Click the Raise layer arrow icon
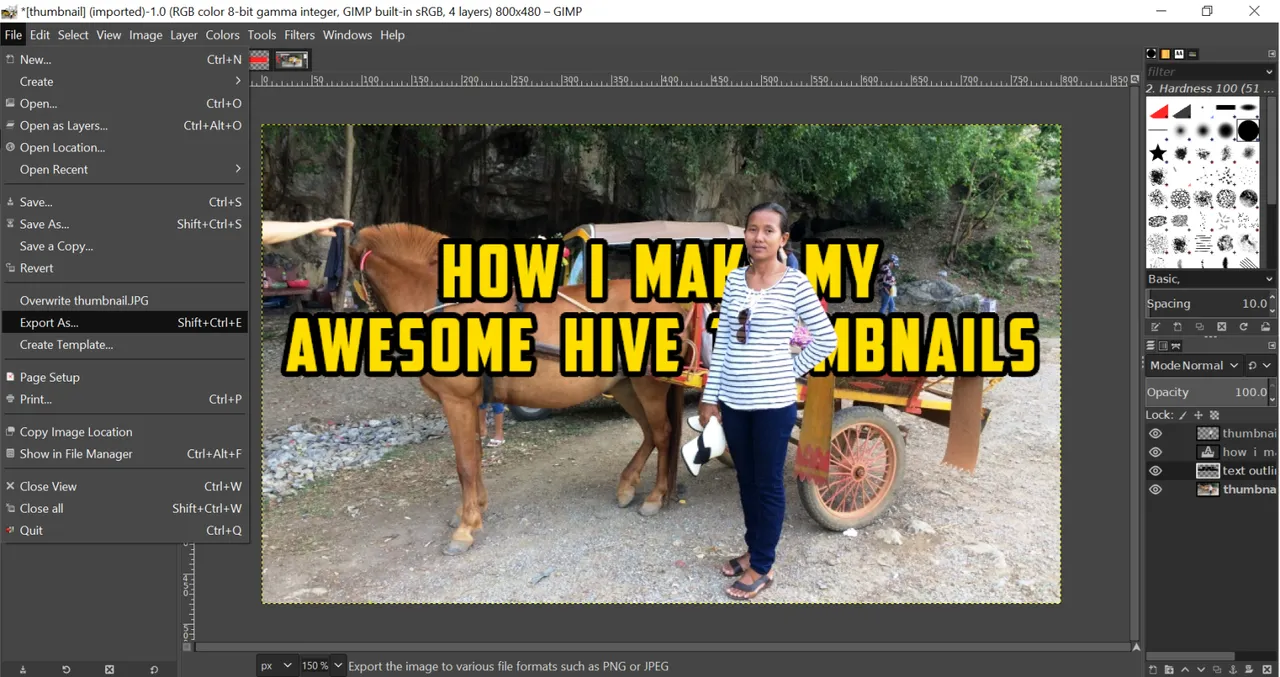This screenshot has height=677, width=1280. (x=1185, y=669)
